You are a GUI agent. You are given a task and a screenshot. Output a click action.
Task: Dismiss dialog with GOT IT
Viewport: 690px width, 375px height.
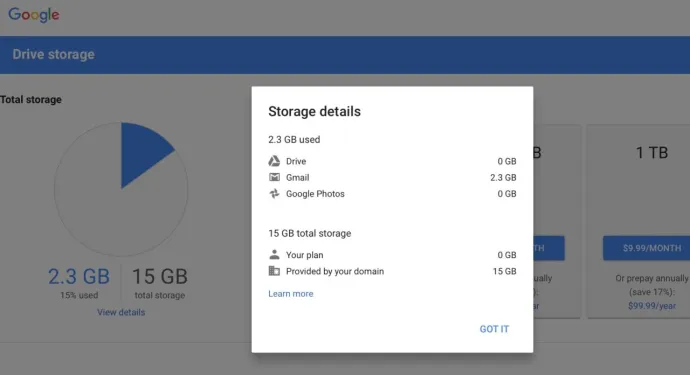(x=494, y=329)
